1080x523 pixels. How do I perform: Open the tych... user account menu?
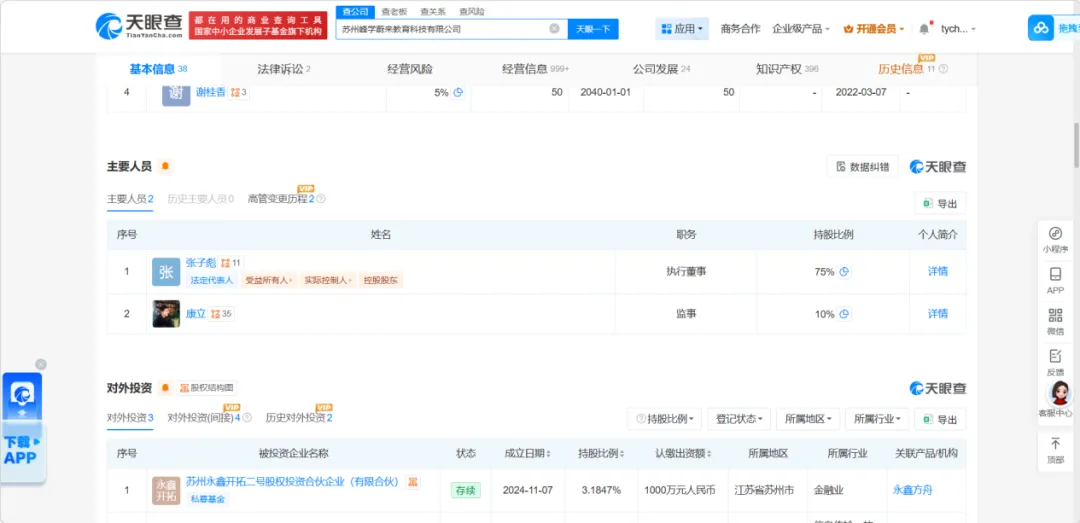[958, 29]
